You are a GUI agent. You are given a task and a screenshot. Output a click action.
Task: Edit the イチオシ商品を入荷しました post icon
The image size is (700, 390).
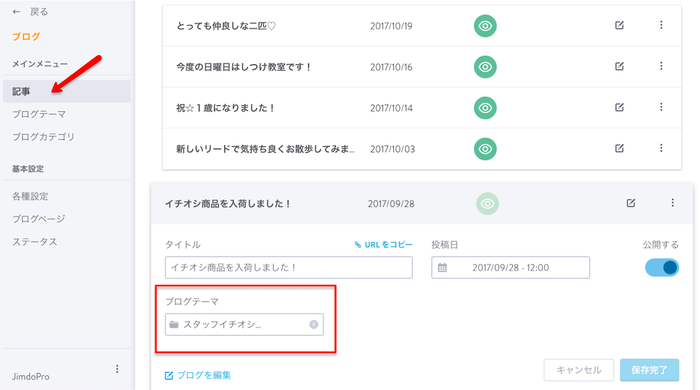(631, 203)
